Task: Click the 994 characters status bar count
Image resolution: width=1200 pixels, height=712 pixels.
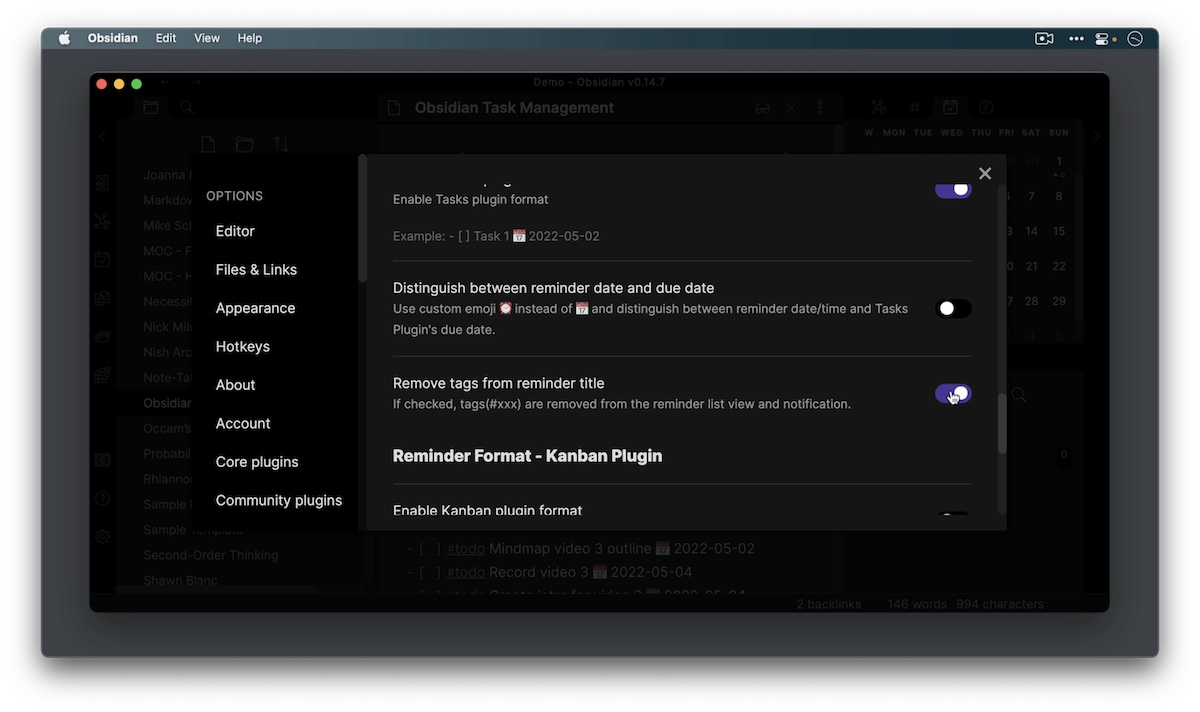Action: pyautogui.click(x=1000, y=604)
